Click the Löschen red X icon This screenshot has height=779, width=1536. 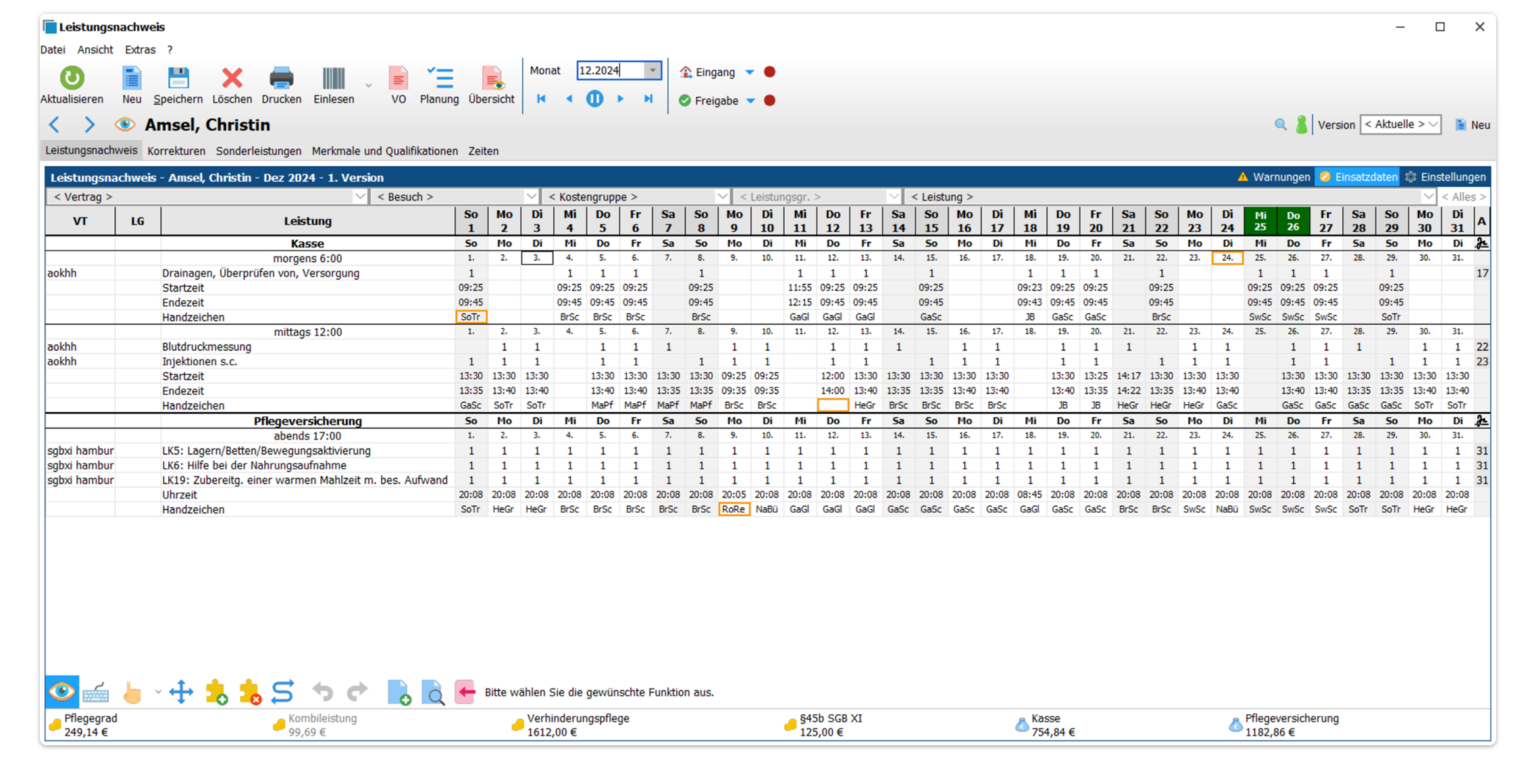[232, 79]
